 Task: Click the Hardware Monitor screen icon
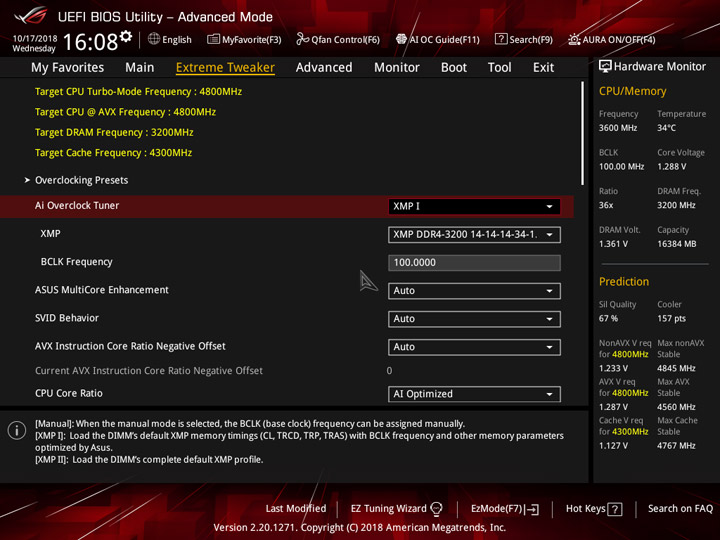[605, 66]
